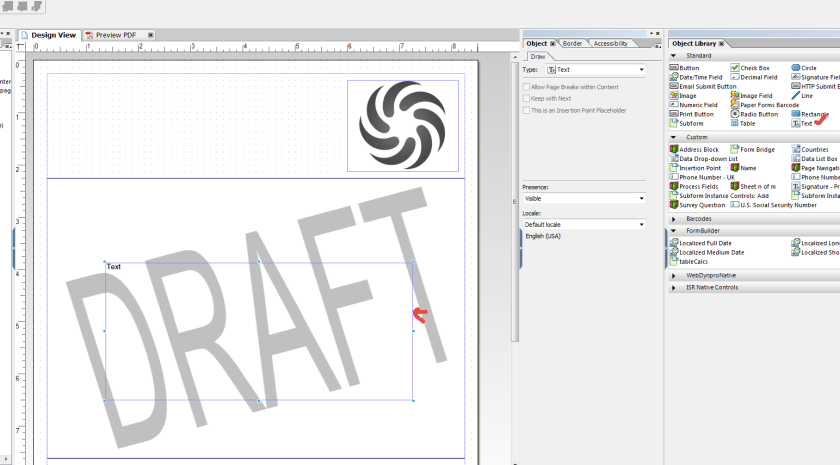The image size is (840, 465).
Task: Select the Table object in Object Library
Action: coord(747,123)
